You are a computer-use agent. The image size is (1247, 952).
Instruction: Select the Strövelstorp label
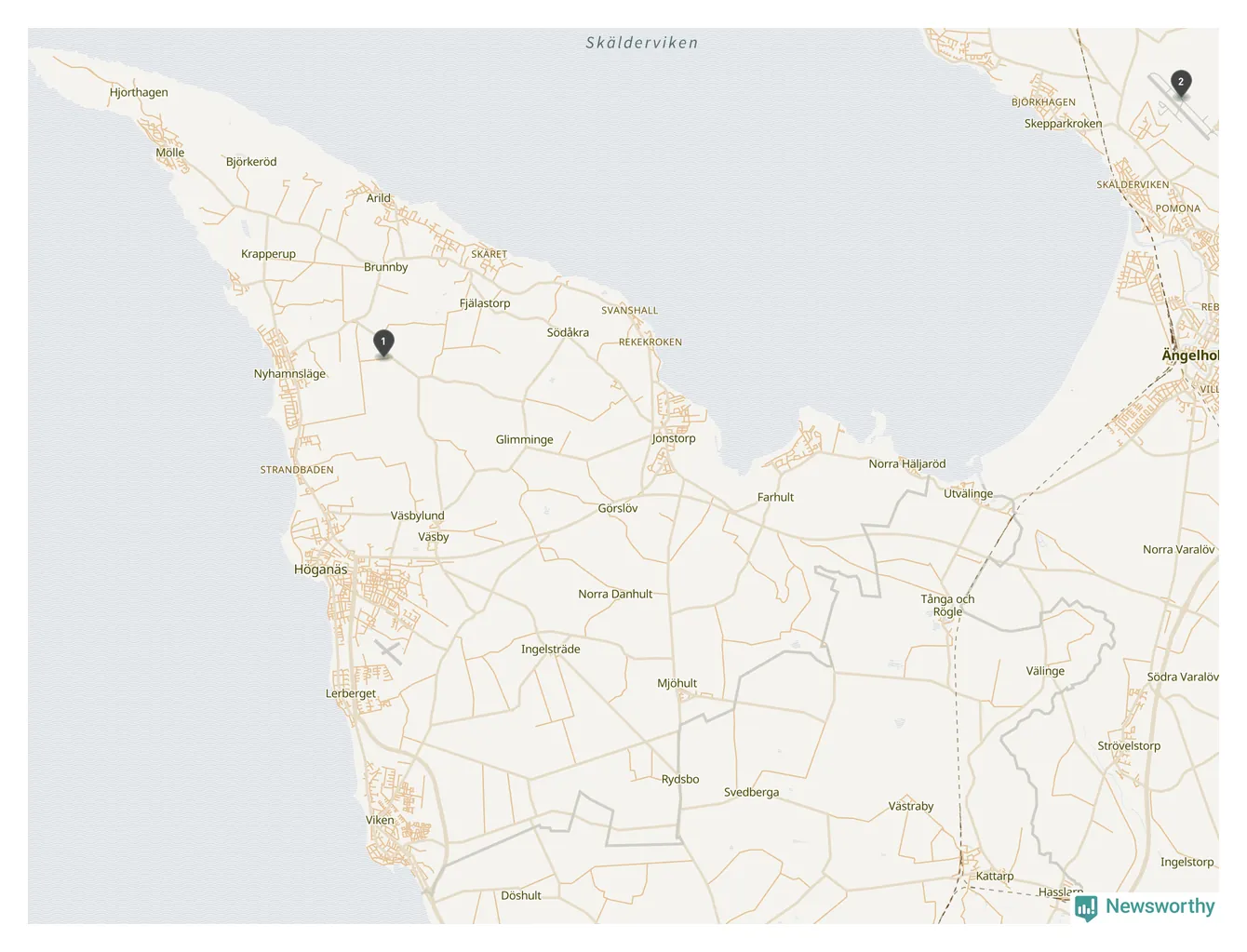1129,745
